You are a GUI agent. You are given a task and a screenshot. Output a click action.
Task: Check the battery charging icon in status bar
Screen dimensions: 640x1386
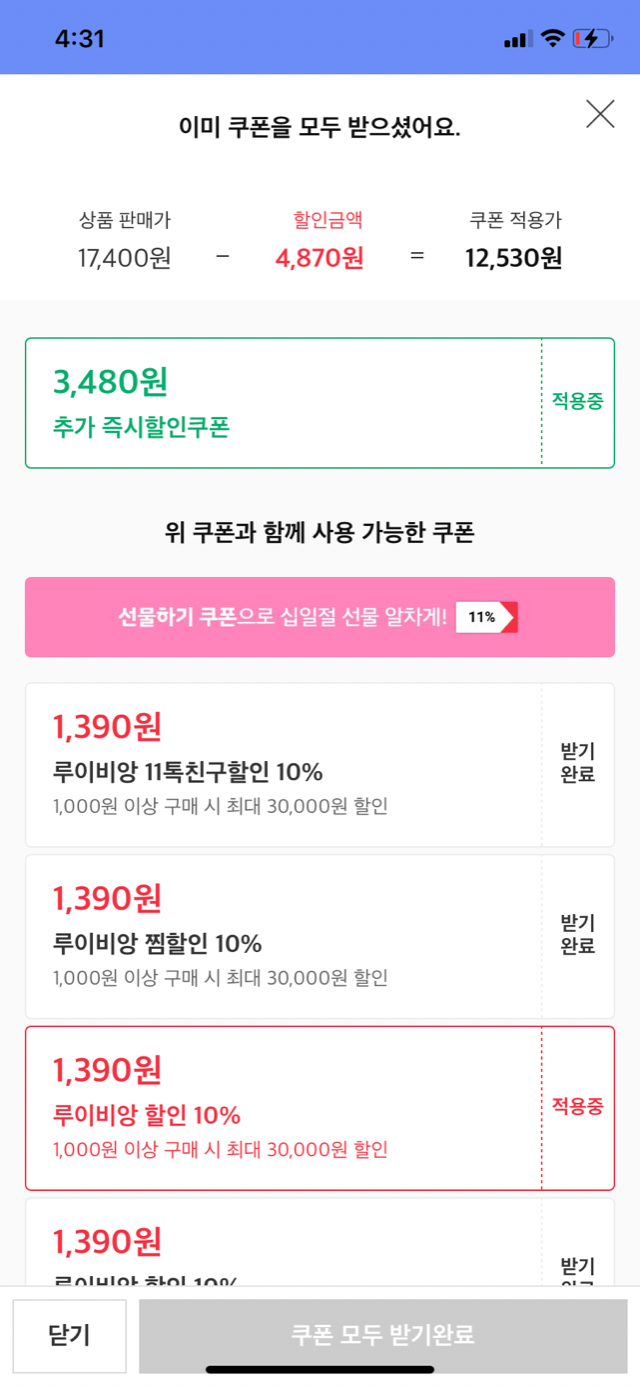(x=592, y=39)
